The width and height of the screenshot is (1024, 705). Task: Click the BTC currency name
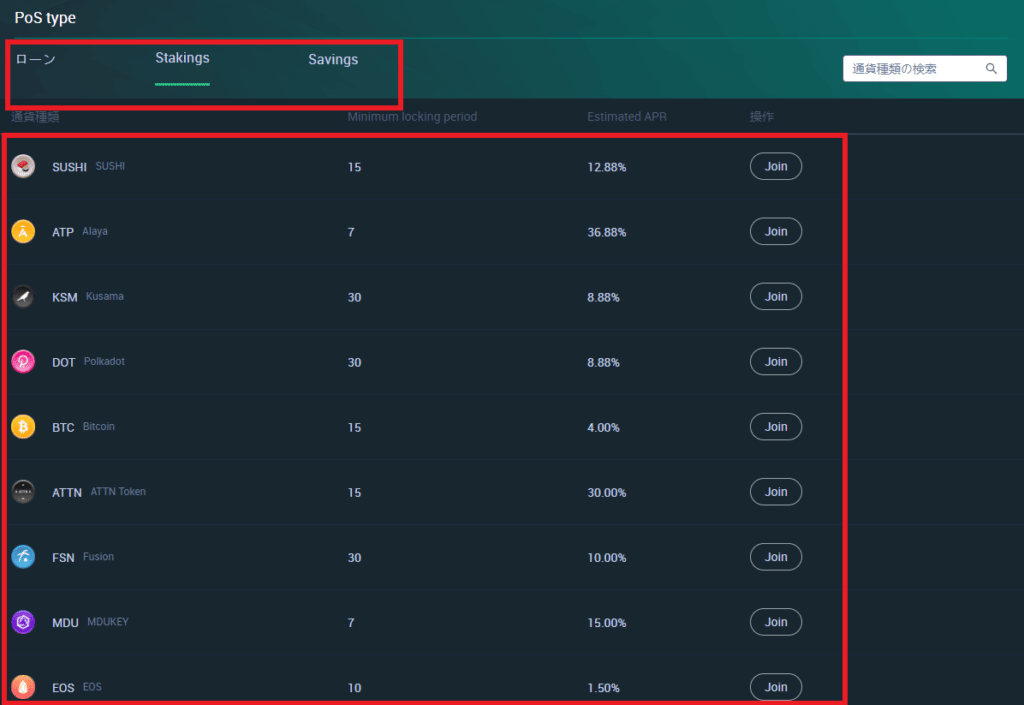click(63, 428)
